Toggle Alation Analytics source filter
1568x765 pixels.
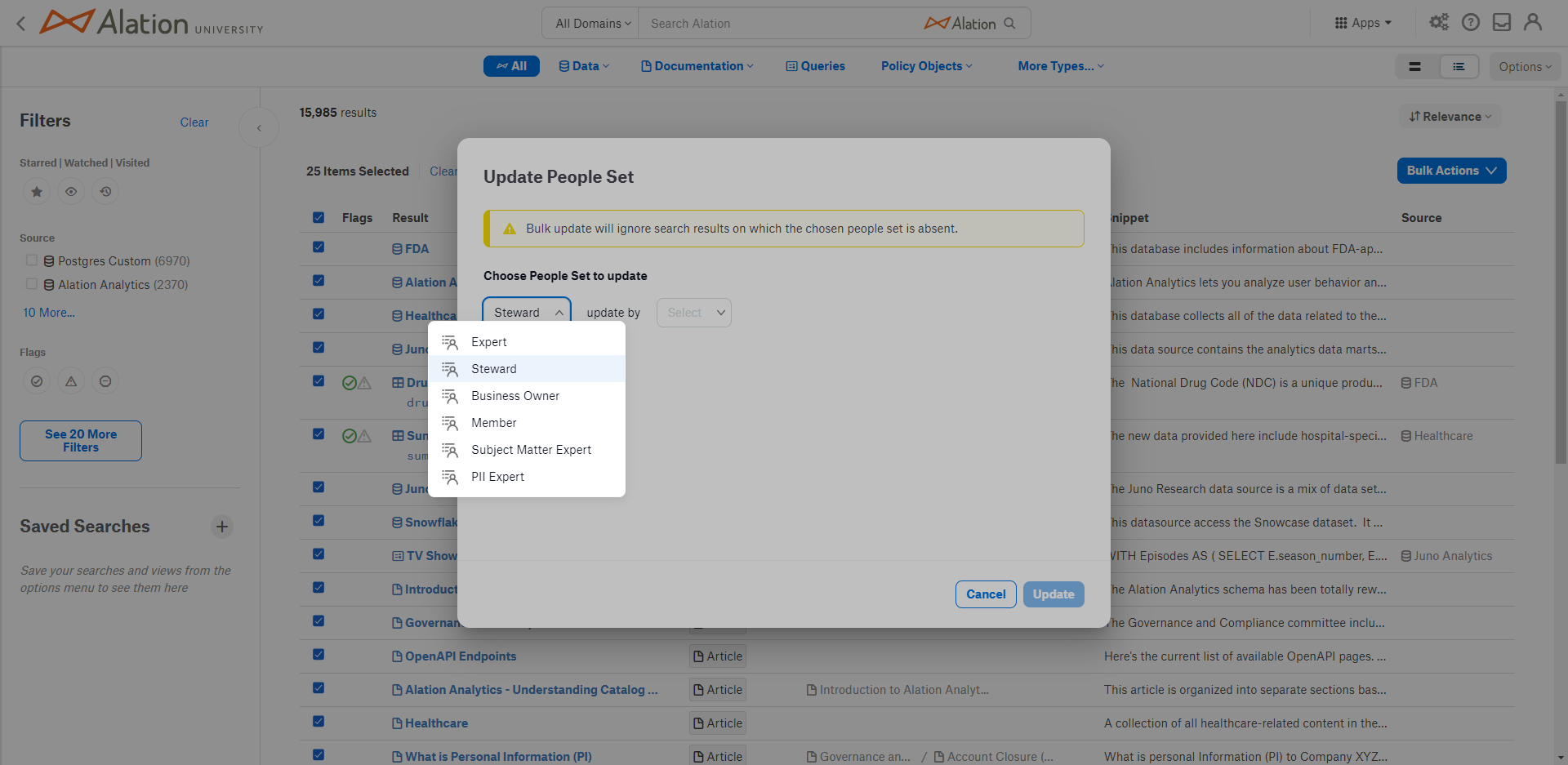pyautogui.click(x=32, y=284)
